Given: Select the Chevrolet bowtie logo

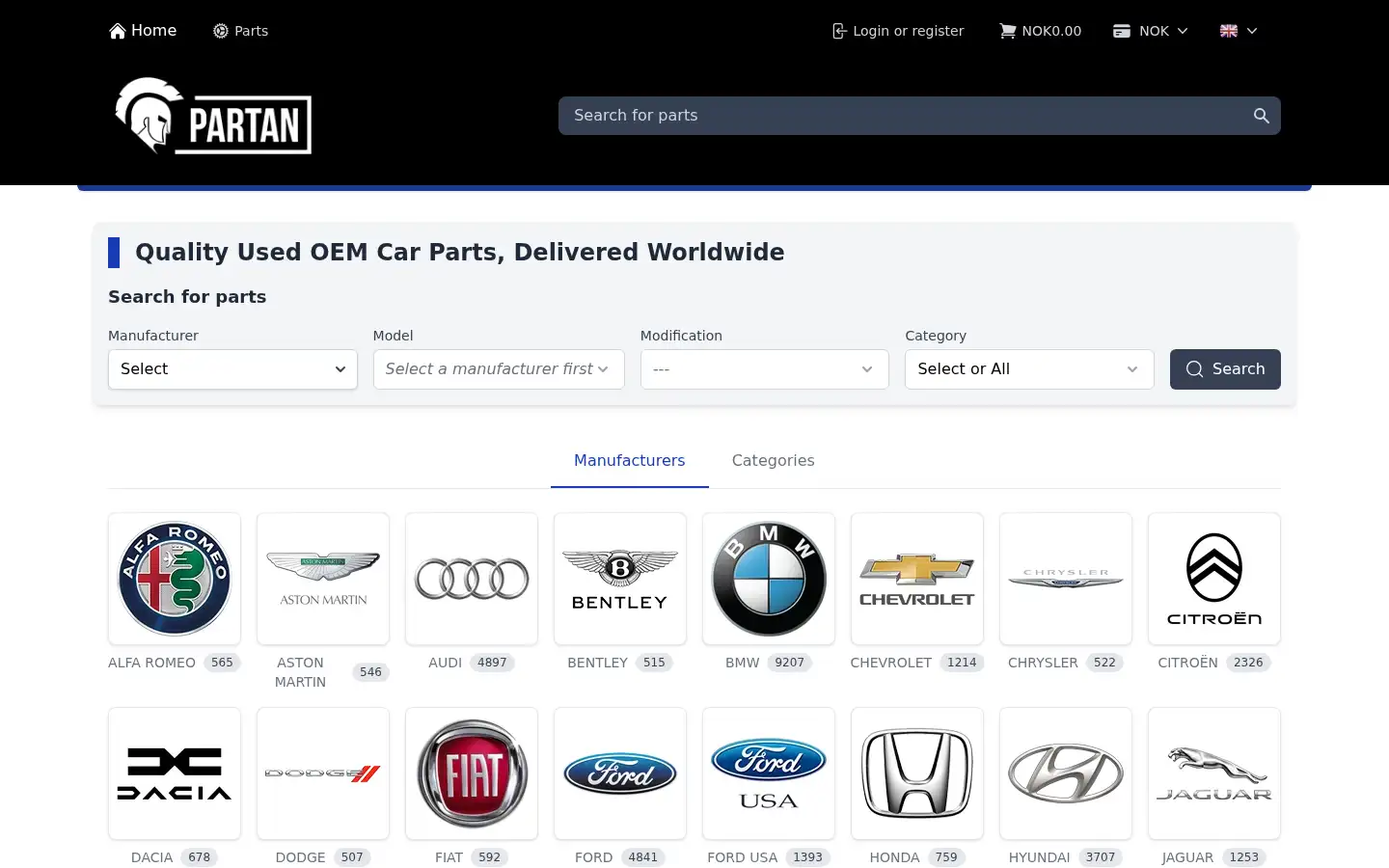Looking at the screenshot, I should [917, 579].
